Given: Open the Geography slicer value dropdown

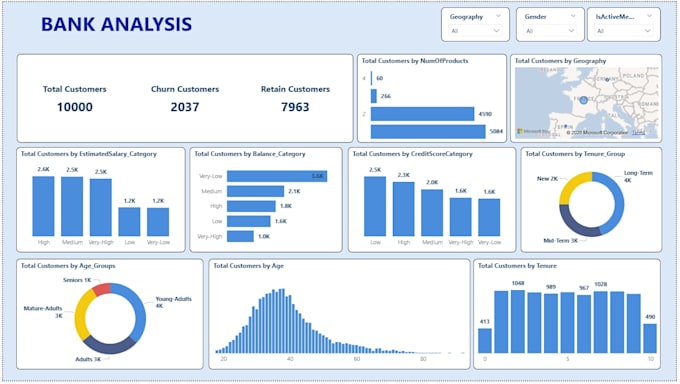Looking at the screenshot, I should click(475, 31).
